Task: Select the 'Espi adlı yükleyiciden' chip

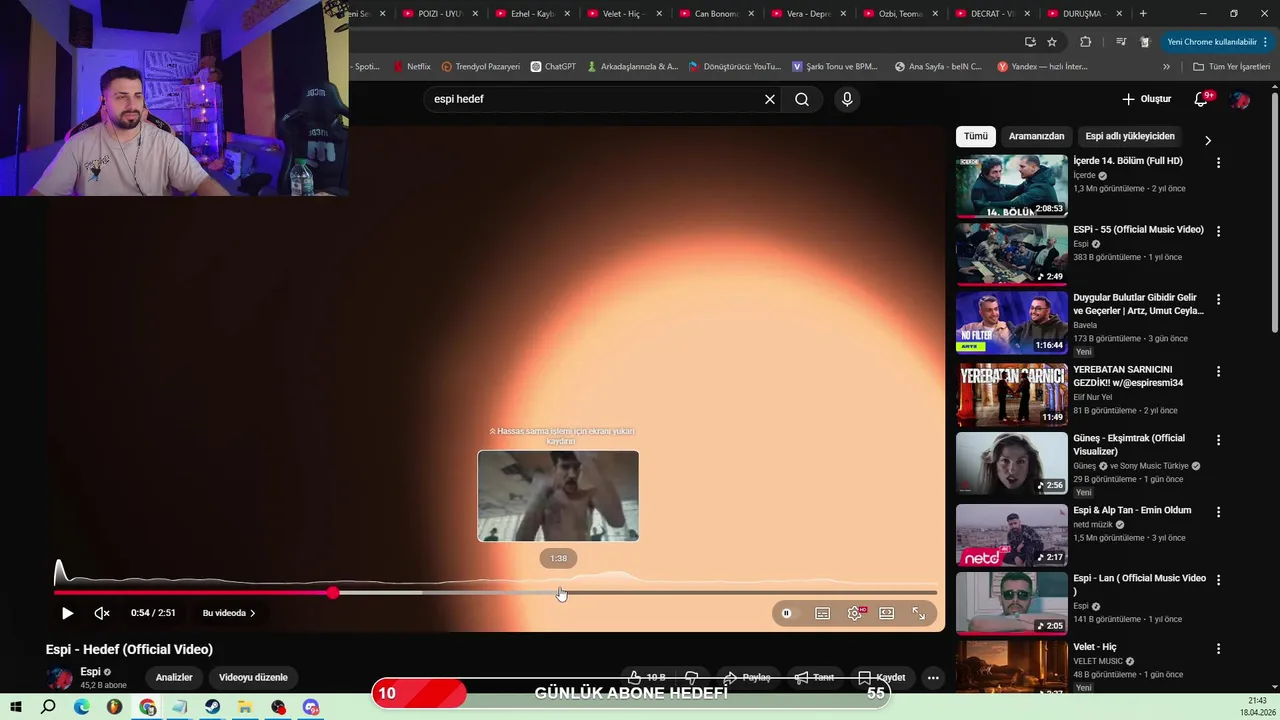Action: point(1130,136)
